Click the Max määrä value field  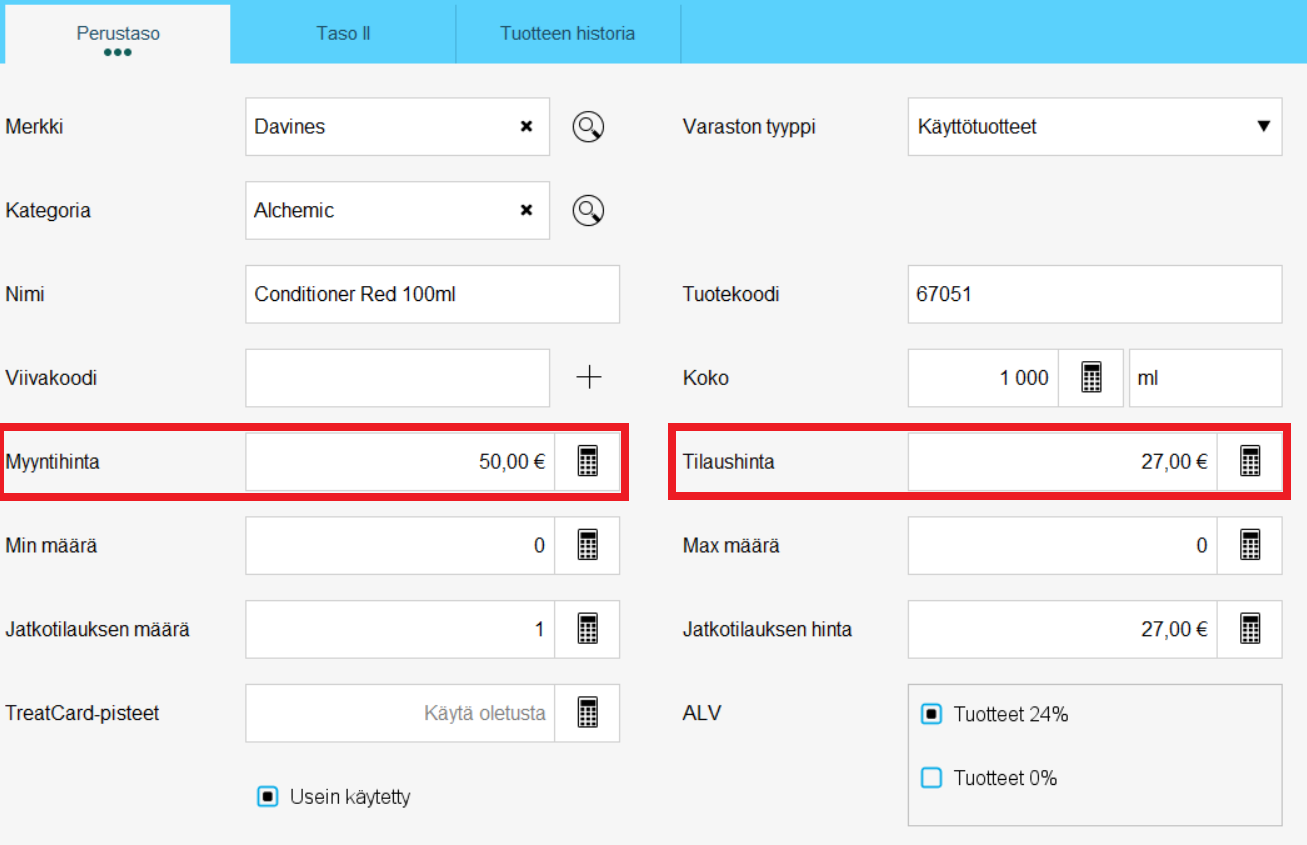pos(1063,546)
